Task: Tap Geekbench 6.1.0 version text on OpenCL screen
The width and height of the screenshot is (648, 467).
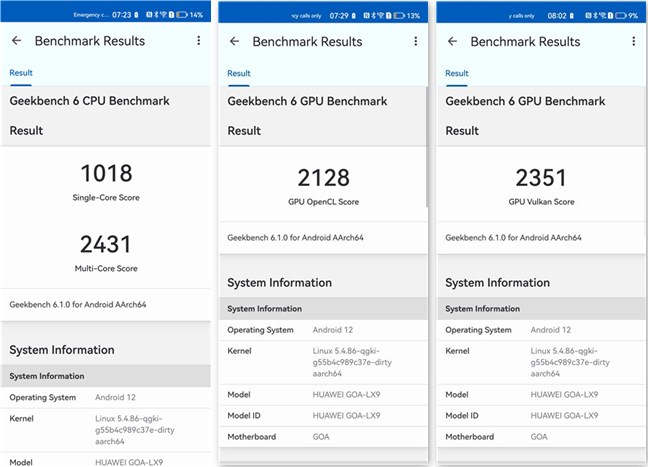Action: (x=295, y=238)
